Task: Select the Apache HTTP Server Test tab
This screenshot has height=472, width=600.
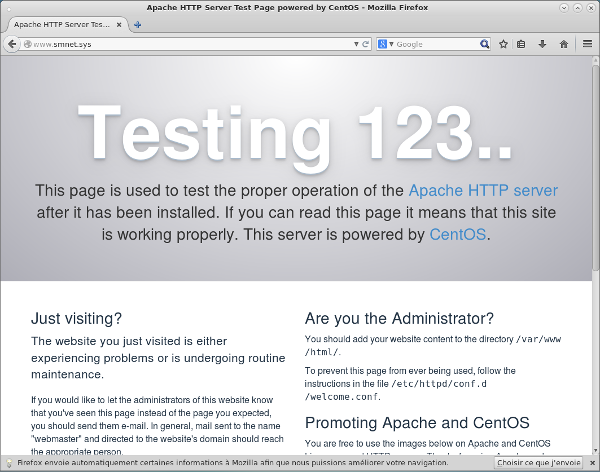Action: click(66, 24)
